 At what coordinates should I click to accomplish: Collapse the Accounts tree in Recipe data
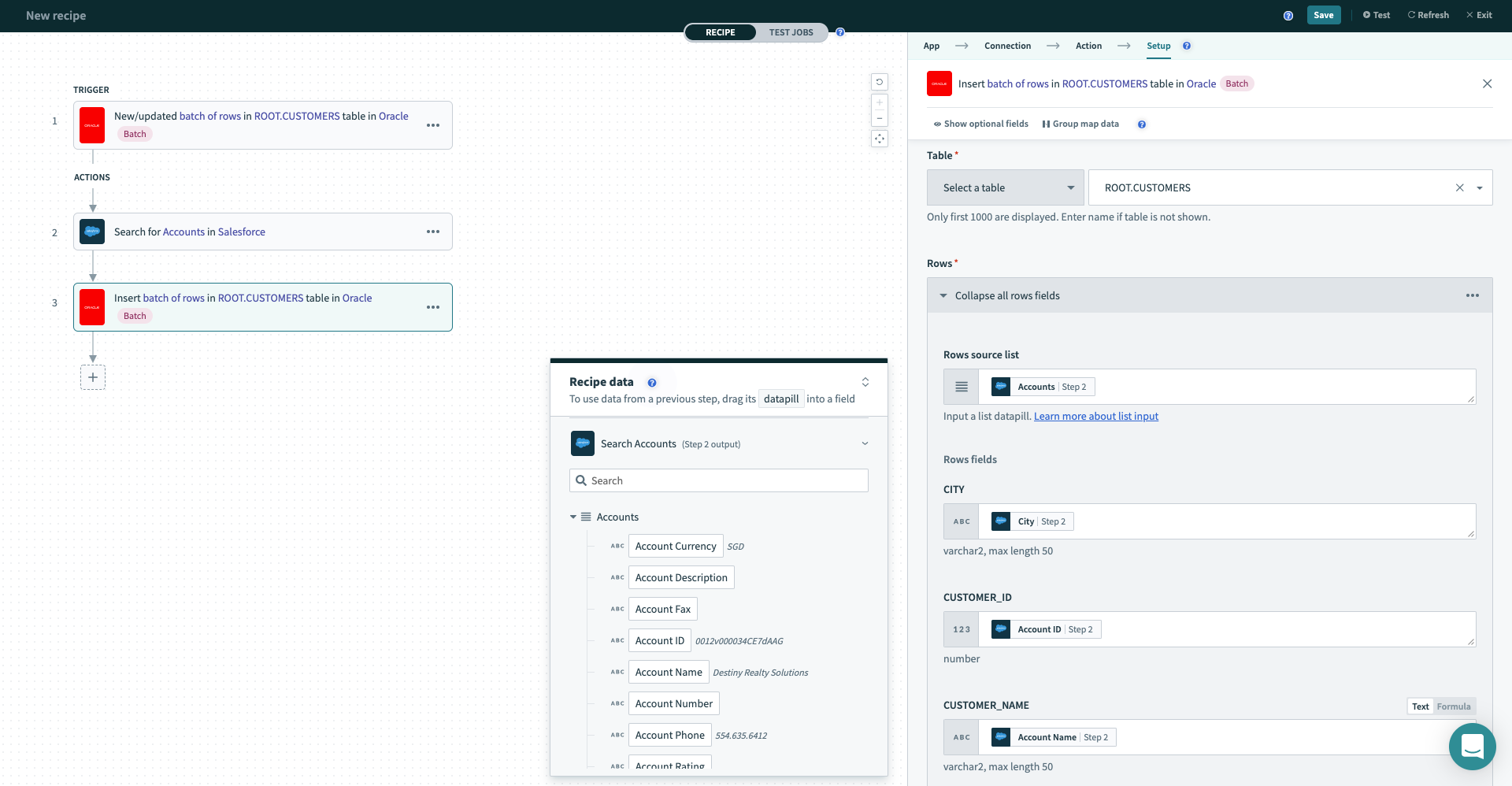pyautogui.click(x=573, y=517)
